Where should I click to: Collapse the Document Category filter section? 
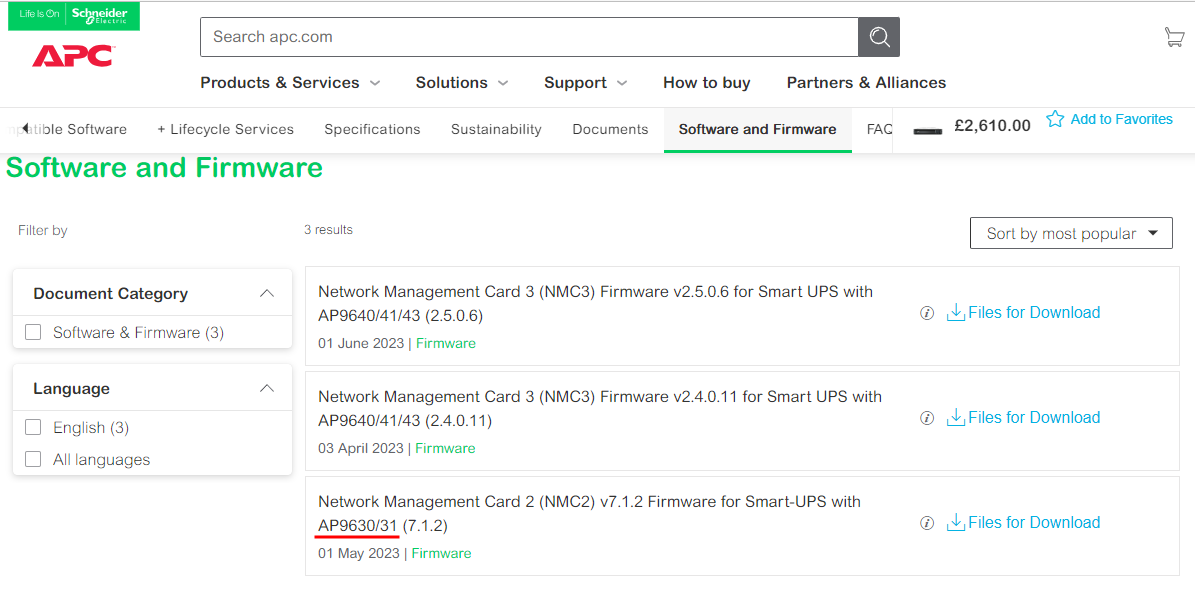click(267, 293)
